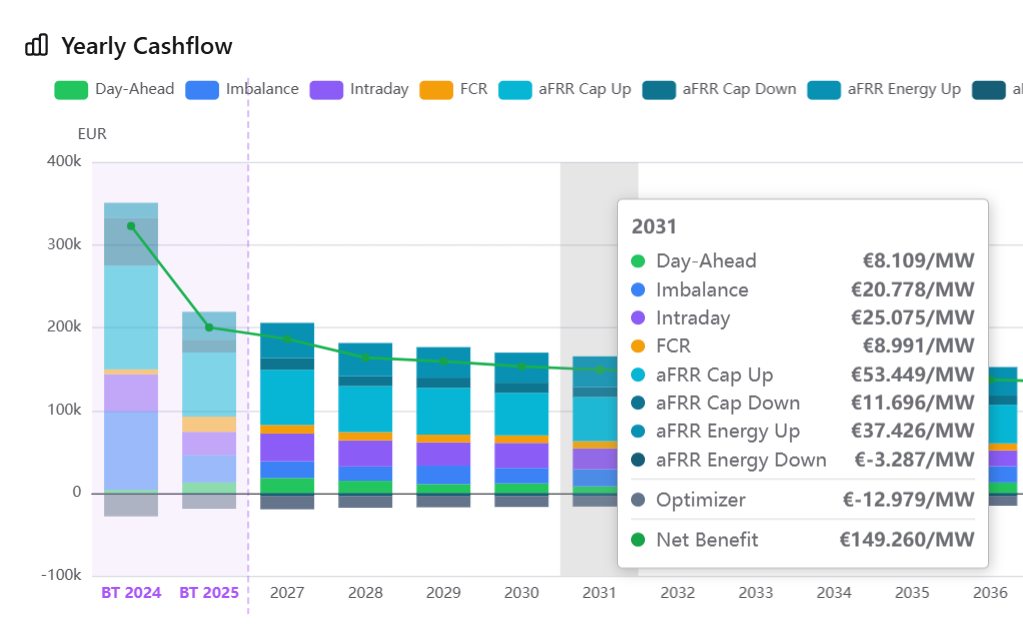This screenshot has height=625, width=1023.
Task: Click the orange FCR legend color swatch
Action: pyautogui.click(x=437, y=89)
